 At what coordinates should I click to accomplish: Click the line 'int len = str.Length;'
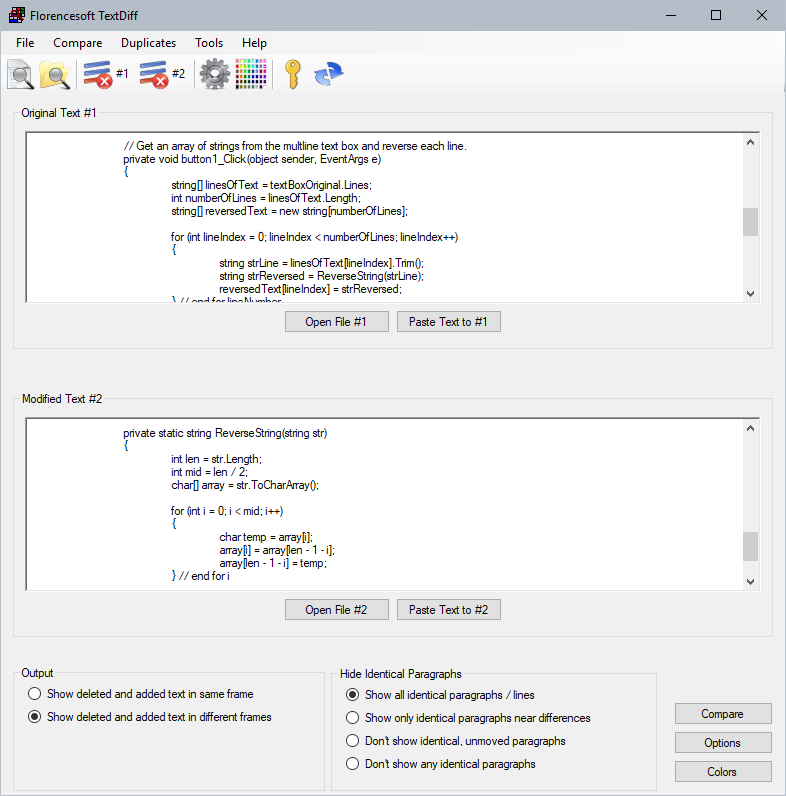(x=216, y=459)
